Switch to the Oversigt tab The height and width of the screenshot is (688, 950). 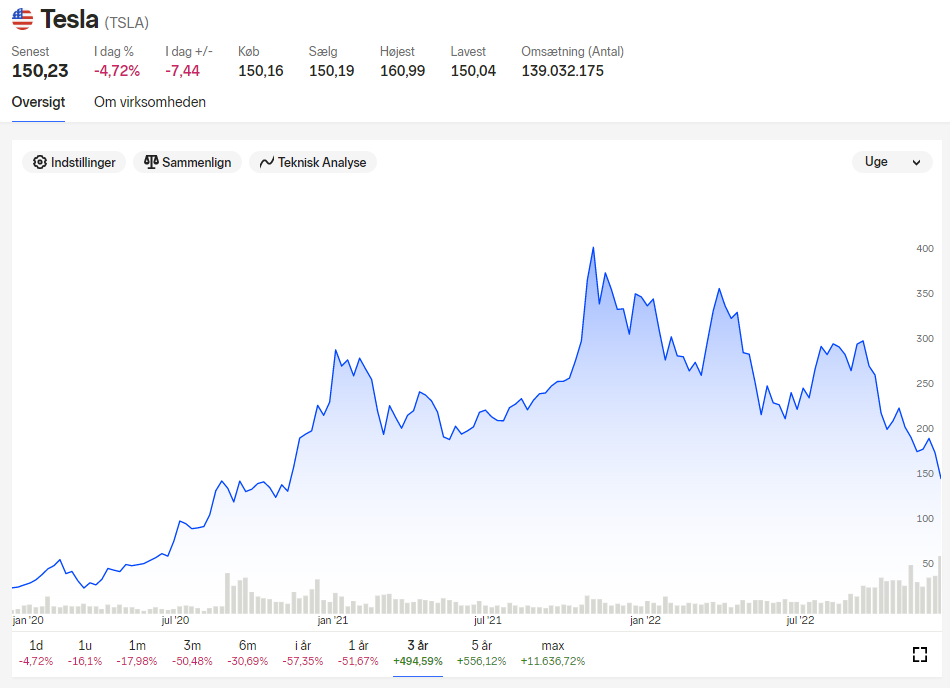[38, 102]
